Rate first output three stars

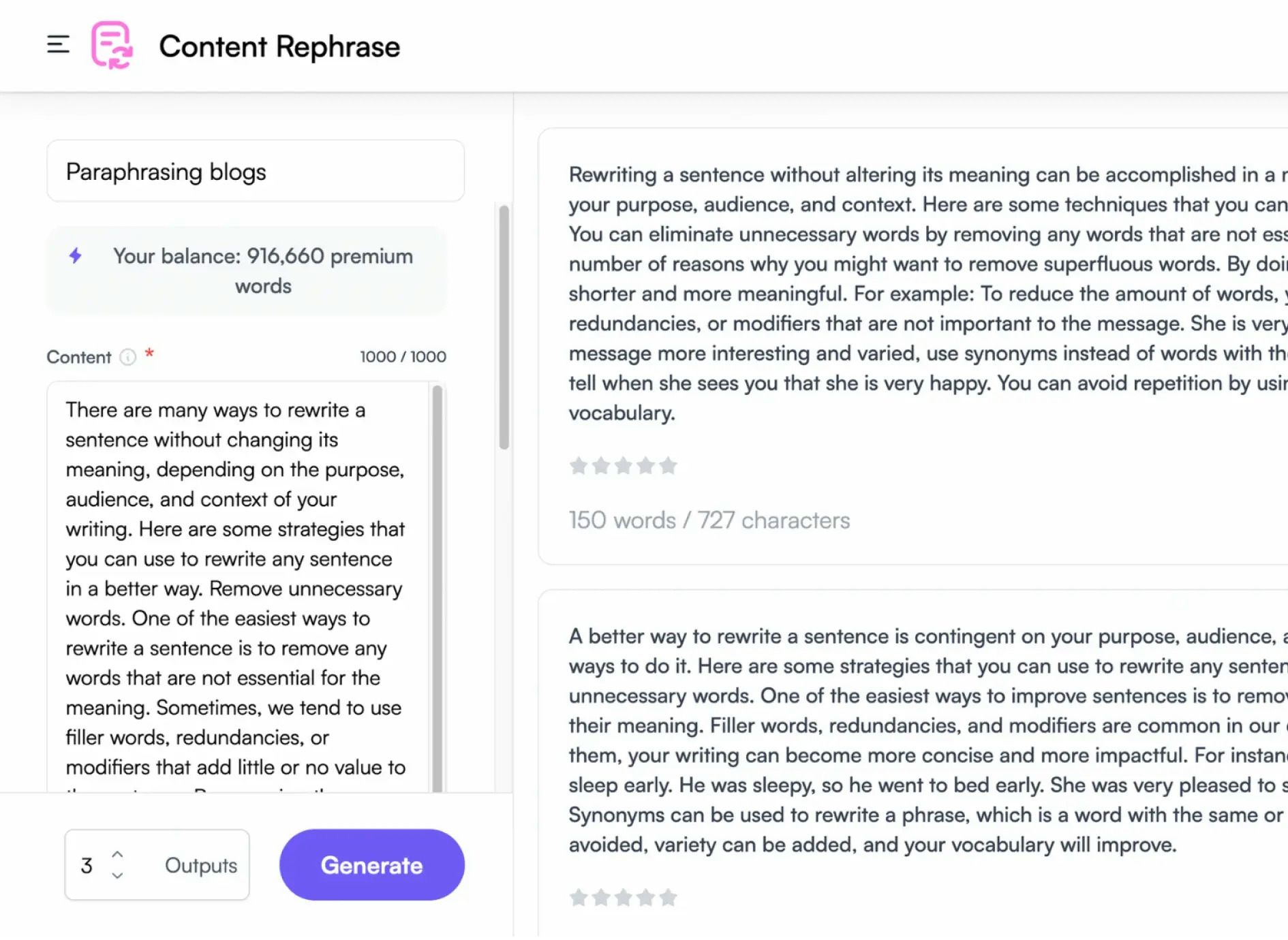pyautogui.click(x=623, y=466)
